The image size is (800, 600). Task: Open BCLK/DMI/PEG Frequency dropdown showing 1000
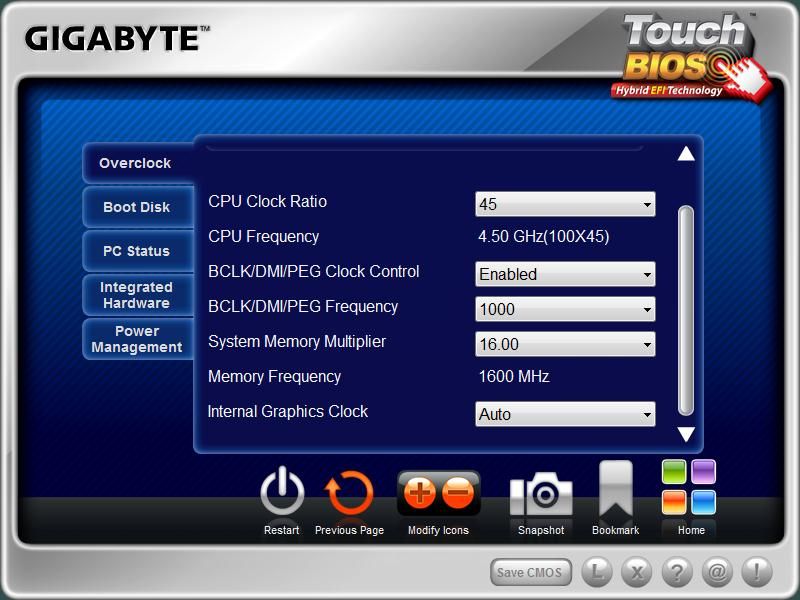565,309
